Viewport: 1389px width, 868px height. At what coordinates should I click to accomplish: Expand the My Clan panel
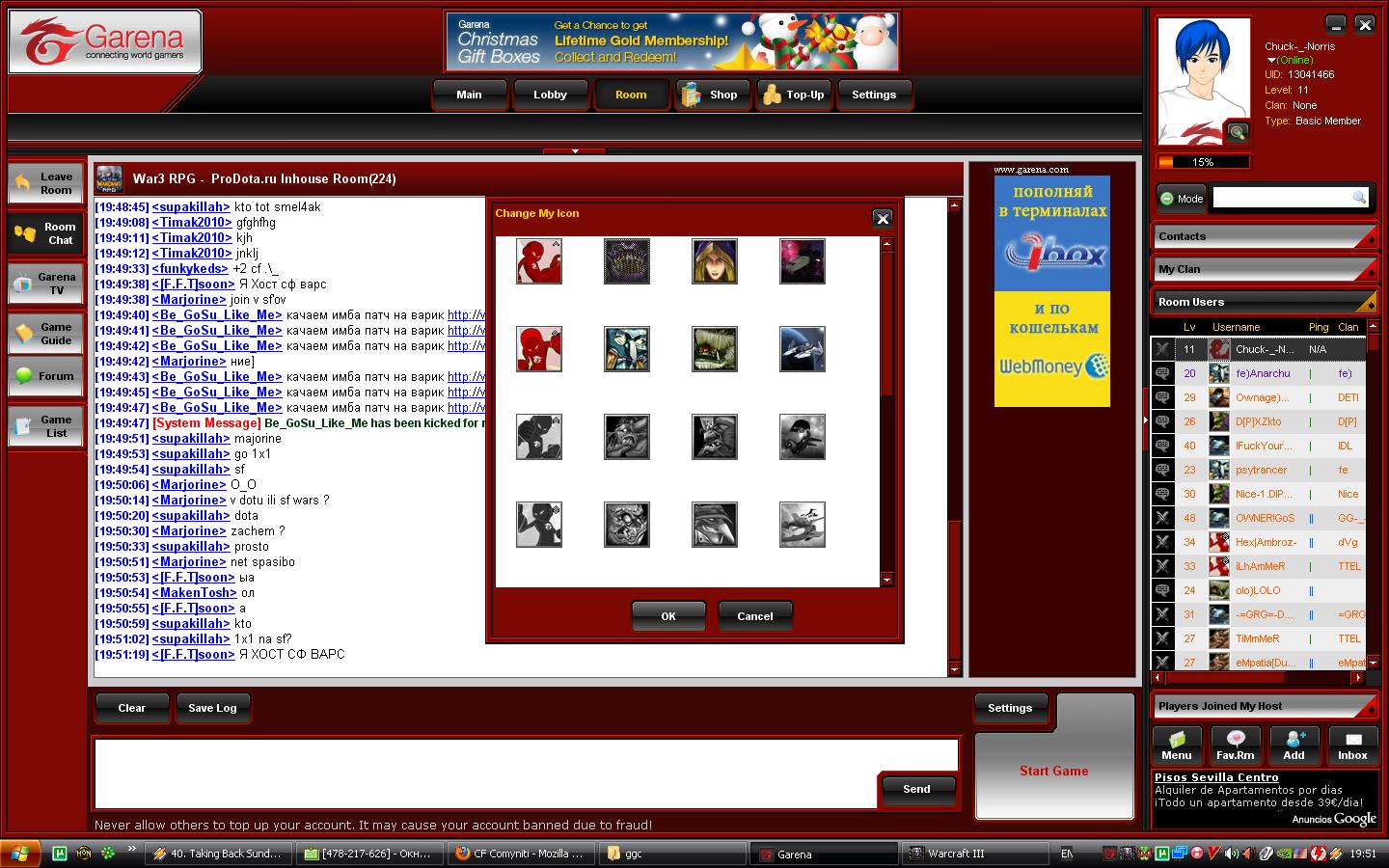tap(1263, 269)
